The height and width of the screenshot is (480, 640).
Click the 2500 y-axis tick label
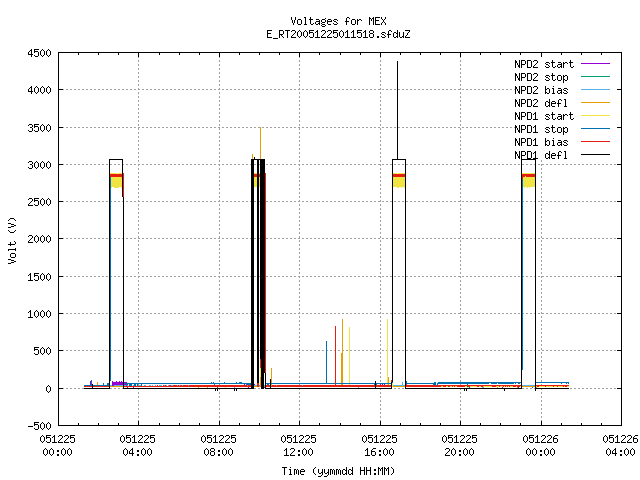pyautogui.click(x=40, y=202)
